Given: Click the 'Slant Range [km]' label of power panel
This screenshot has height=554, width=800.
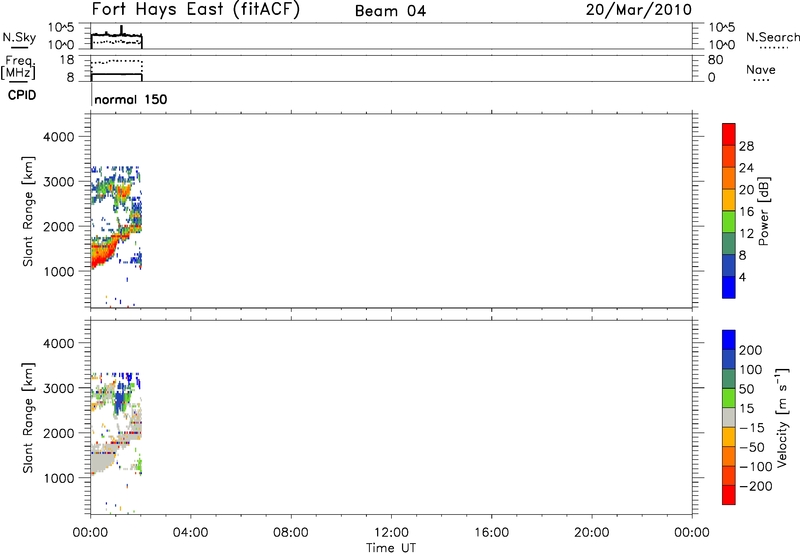Looking at the screenshot, I should pyautogui.click(x=28, y=211).
